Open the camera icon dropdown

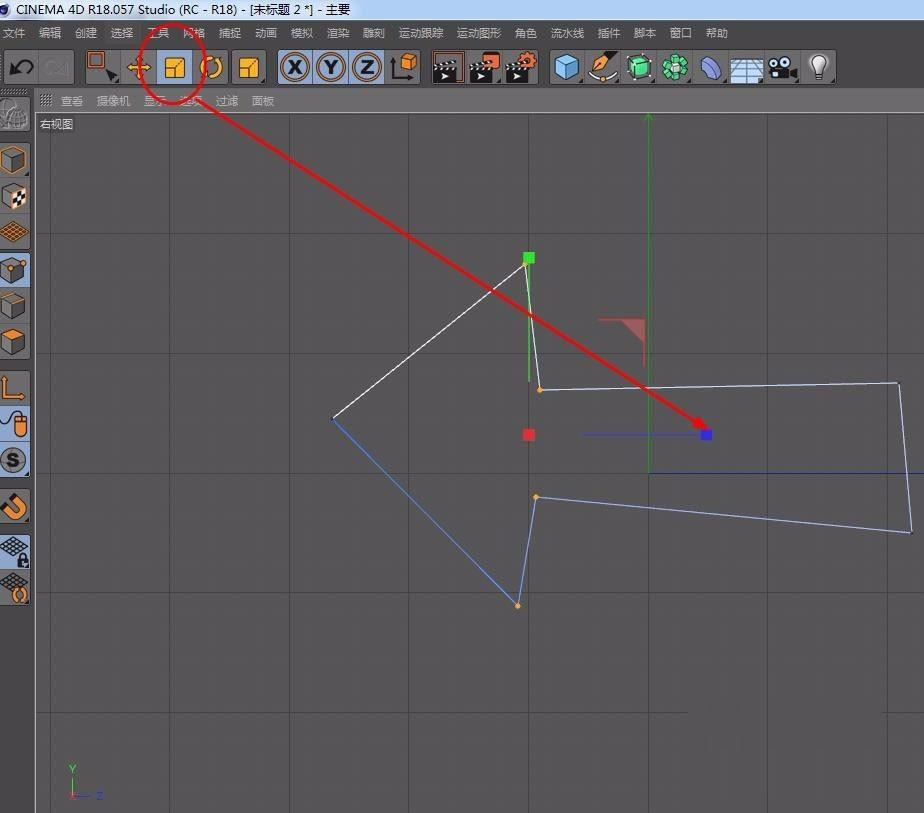click(x=782, y=67)
